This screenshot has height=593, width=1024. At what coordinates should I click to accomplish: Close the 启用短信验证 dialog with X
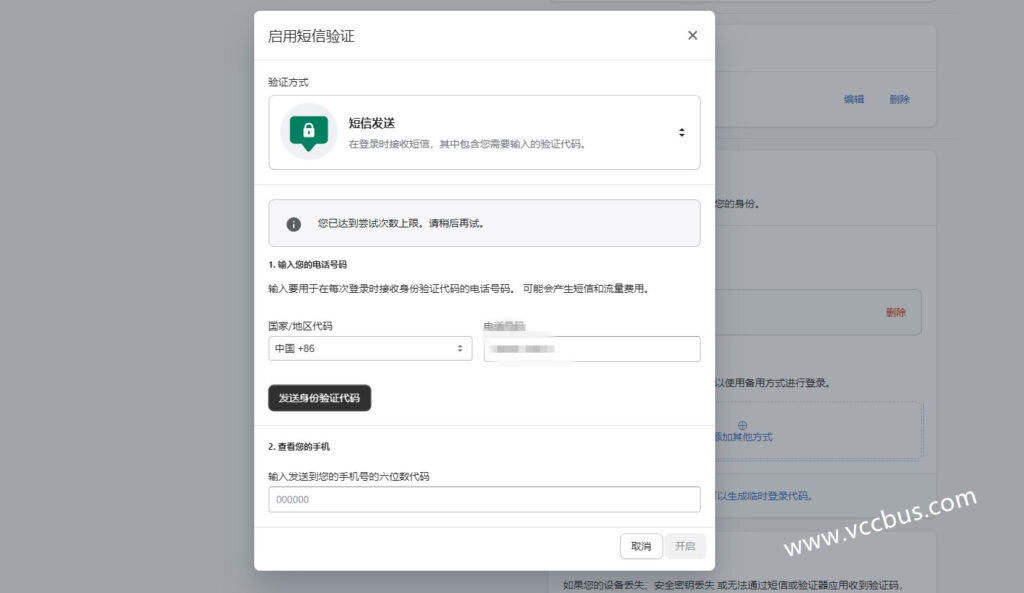click(692, 35)
